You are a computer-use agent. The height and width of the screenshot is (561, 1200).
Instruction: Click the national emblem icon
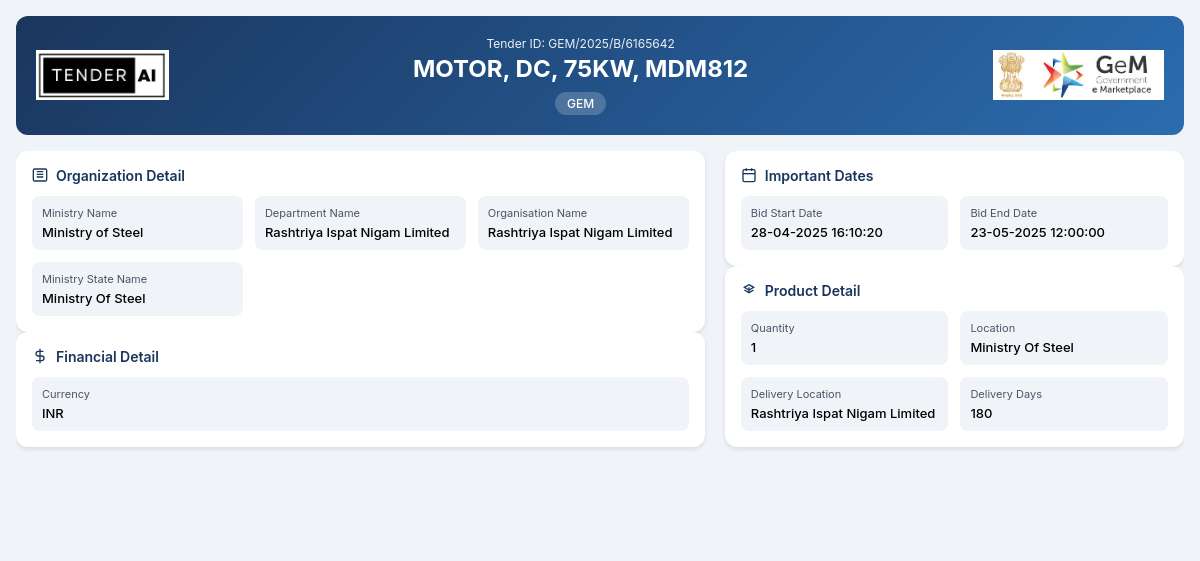(x=1012, y=75)
